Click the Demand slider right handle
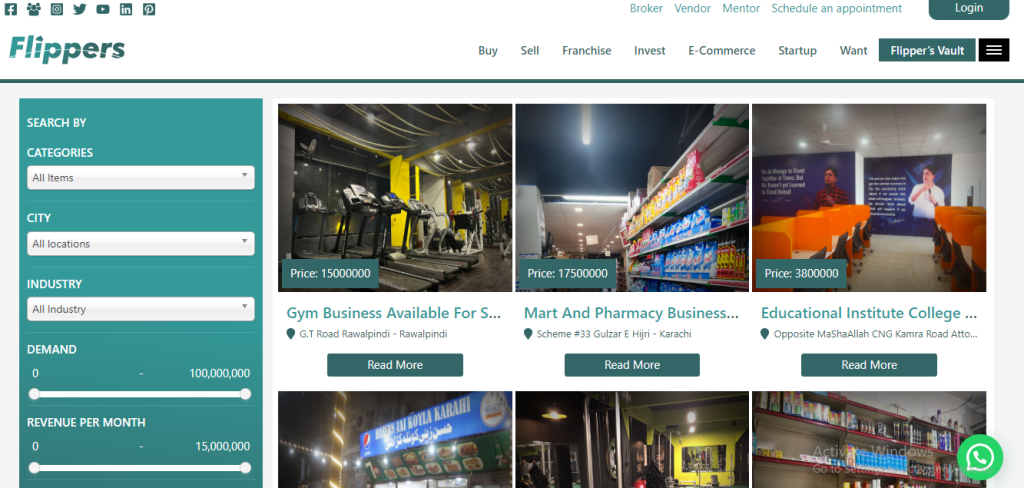The image size is (1024, 488). 246,393
